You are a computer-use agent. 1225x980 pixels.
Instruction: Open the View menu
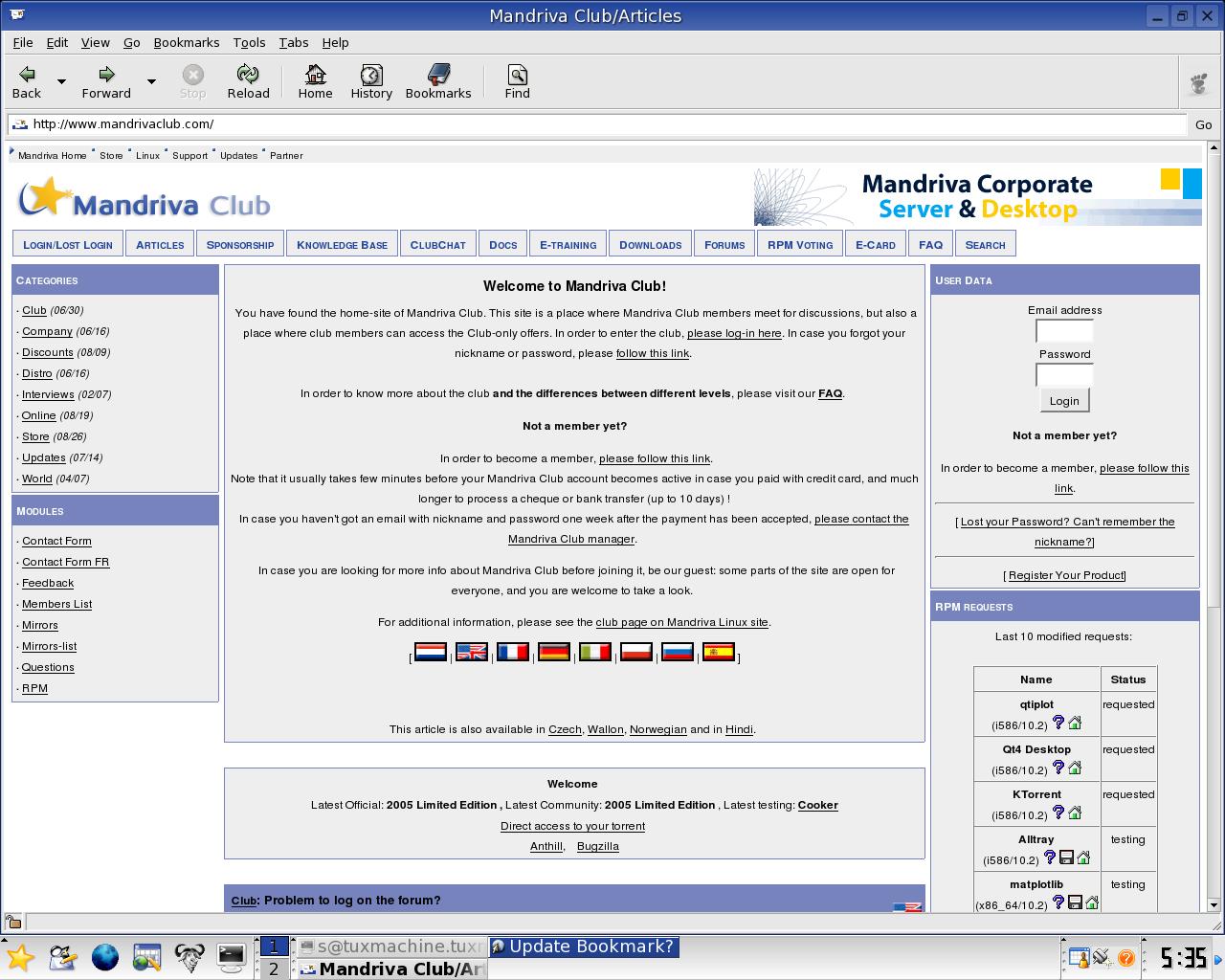click(x=96, y=42)
